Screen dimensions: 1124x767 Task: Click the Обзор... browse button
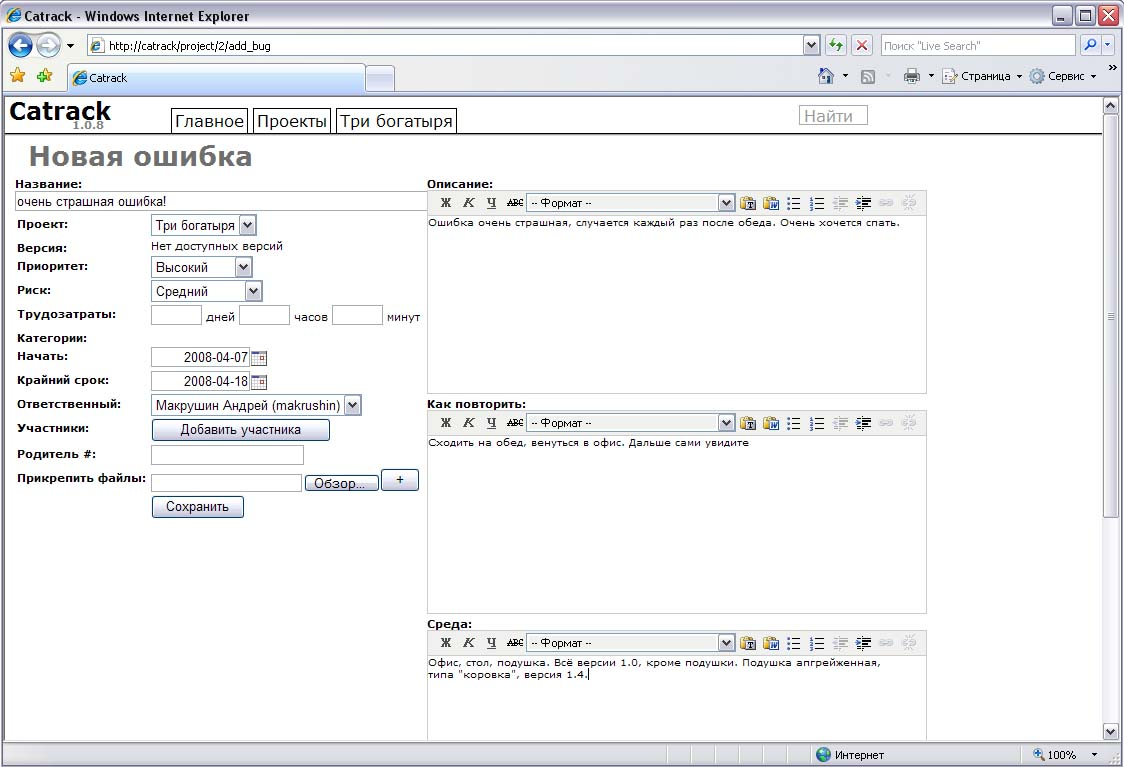pyautogui.click(x=341, y=483)
